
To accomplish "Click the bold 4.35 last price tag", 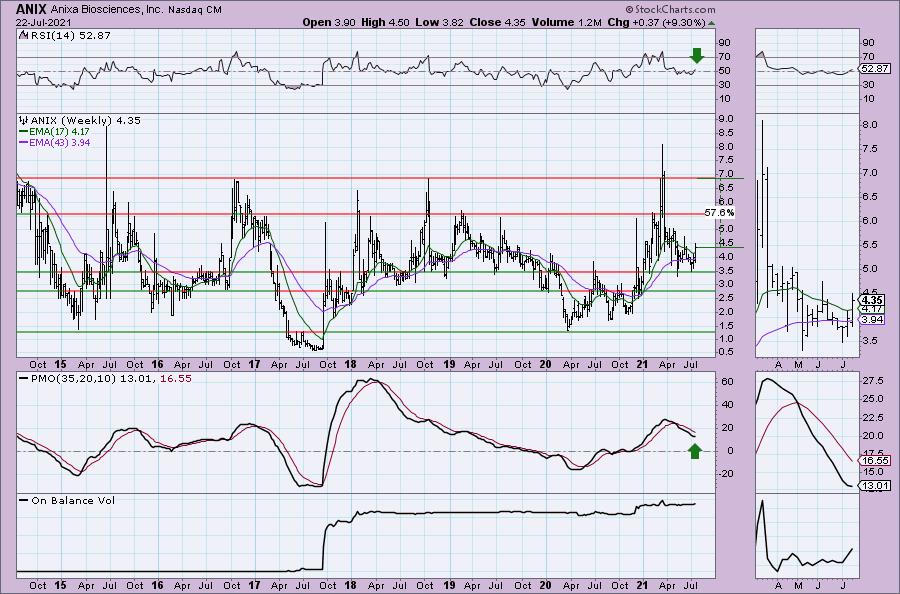I will coord(872,300).
